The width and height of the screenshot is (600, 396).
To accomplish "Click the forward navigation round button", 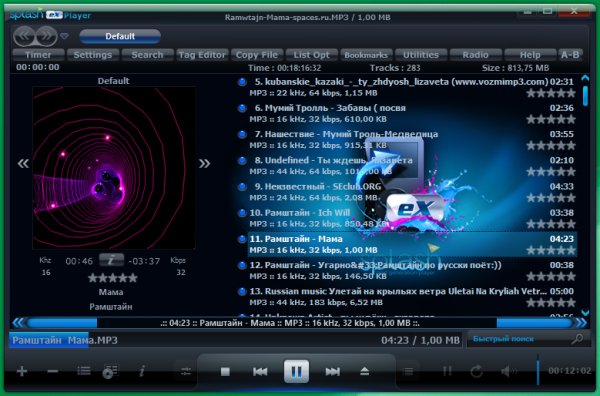I will coord(47,36).
